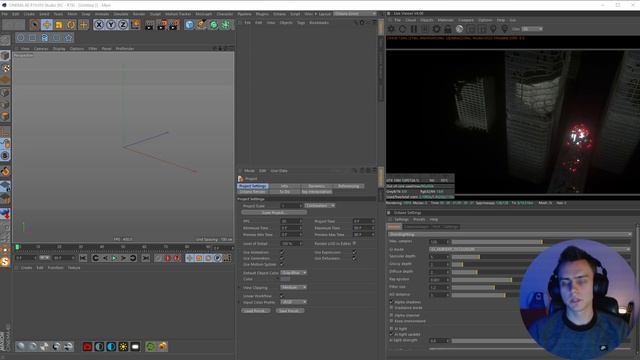Open Presets menu in Octane Settings
Viewport: 640px width, 360px height.
pyautogui.click(x=419, y=220)
